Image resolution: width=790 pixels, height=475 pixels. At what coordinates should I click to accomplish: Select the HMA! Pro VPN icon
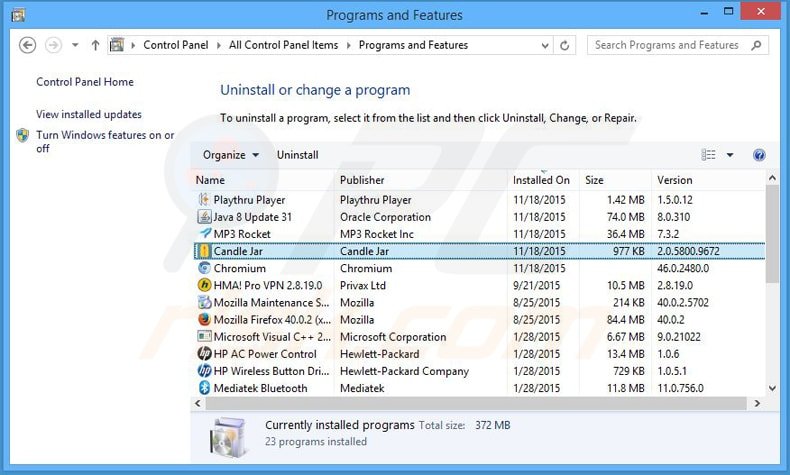pyautogui.click(x=204, y=285)
